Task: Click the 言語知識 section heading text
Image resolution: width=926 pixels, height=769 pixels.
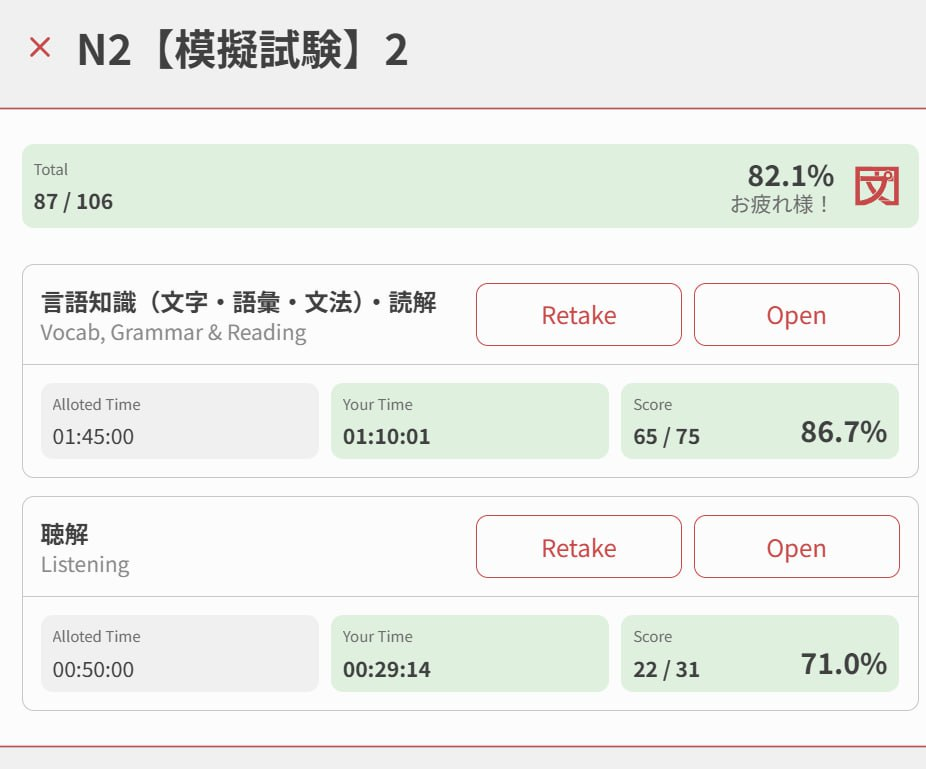Action: tap(239, 302)
